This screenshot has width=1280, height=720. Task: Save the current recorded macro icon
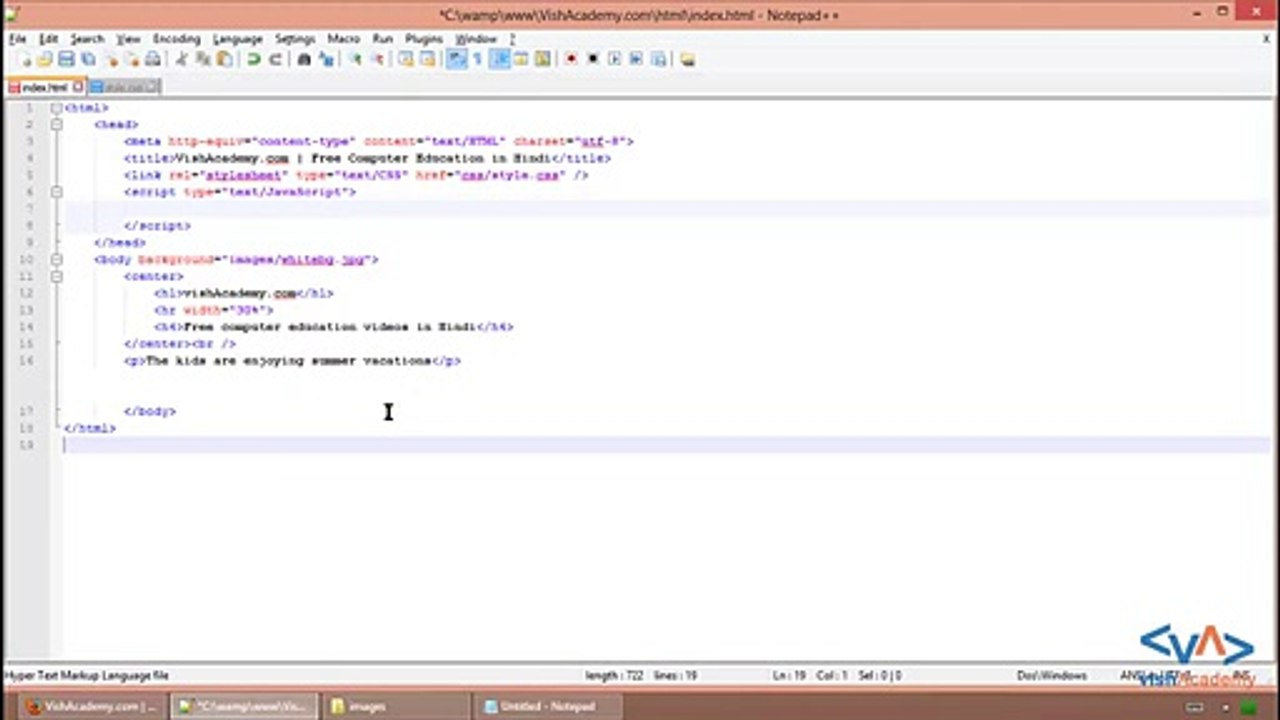point(658,59)
